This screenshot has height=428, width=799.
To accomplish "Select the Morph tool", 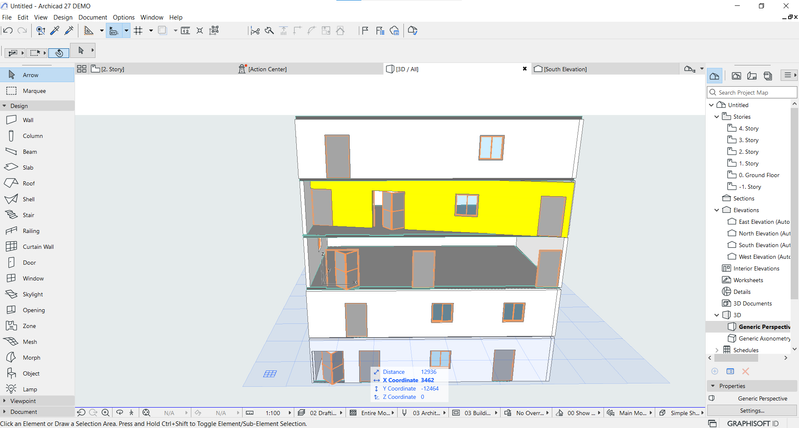I will pyautogui.click(x=31, y=357).
